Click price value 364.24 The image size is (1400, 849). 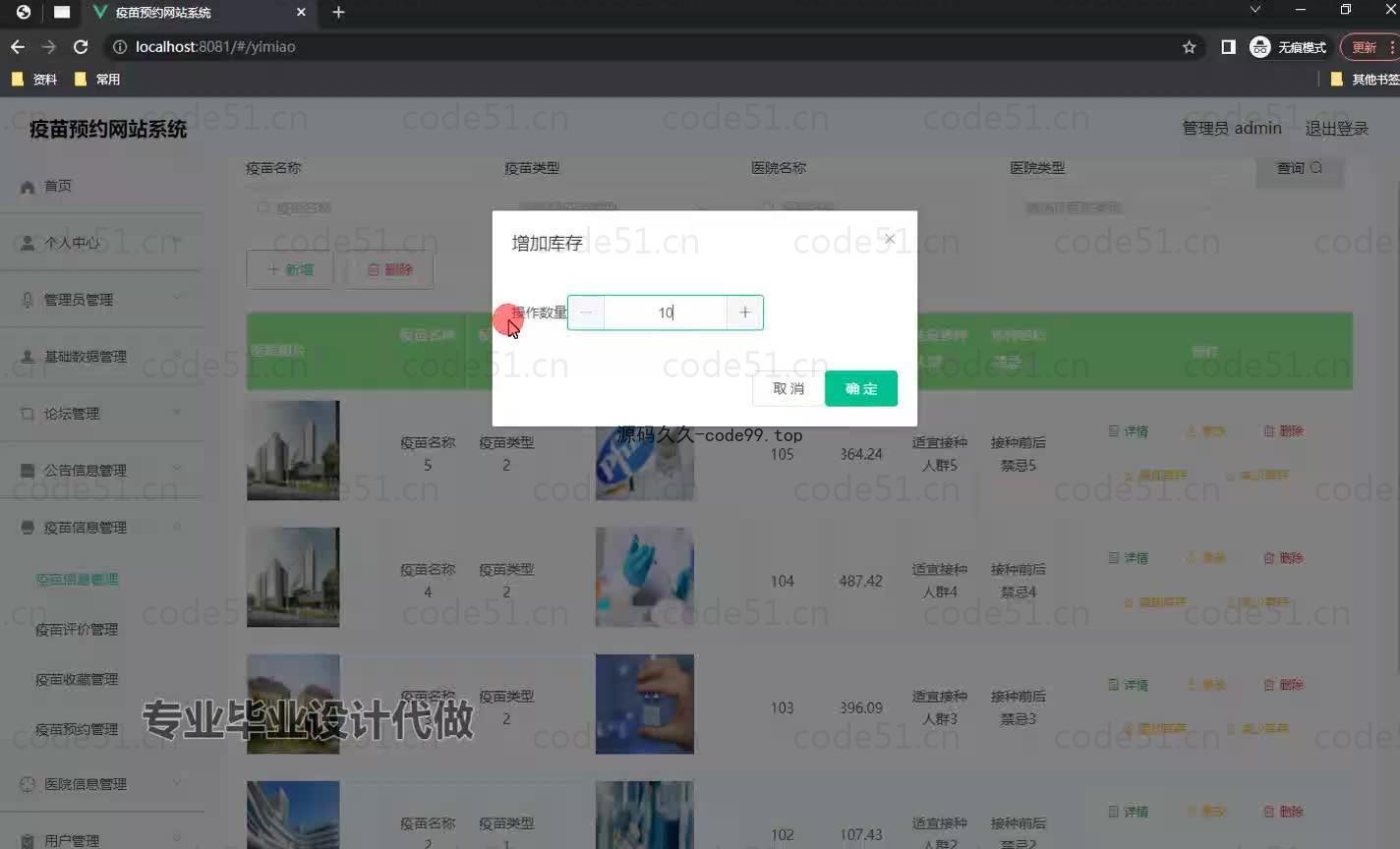tap(860, 454)
